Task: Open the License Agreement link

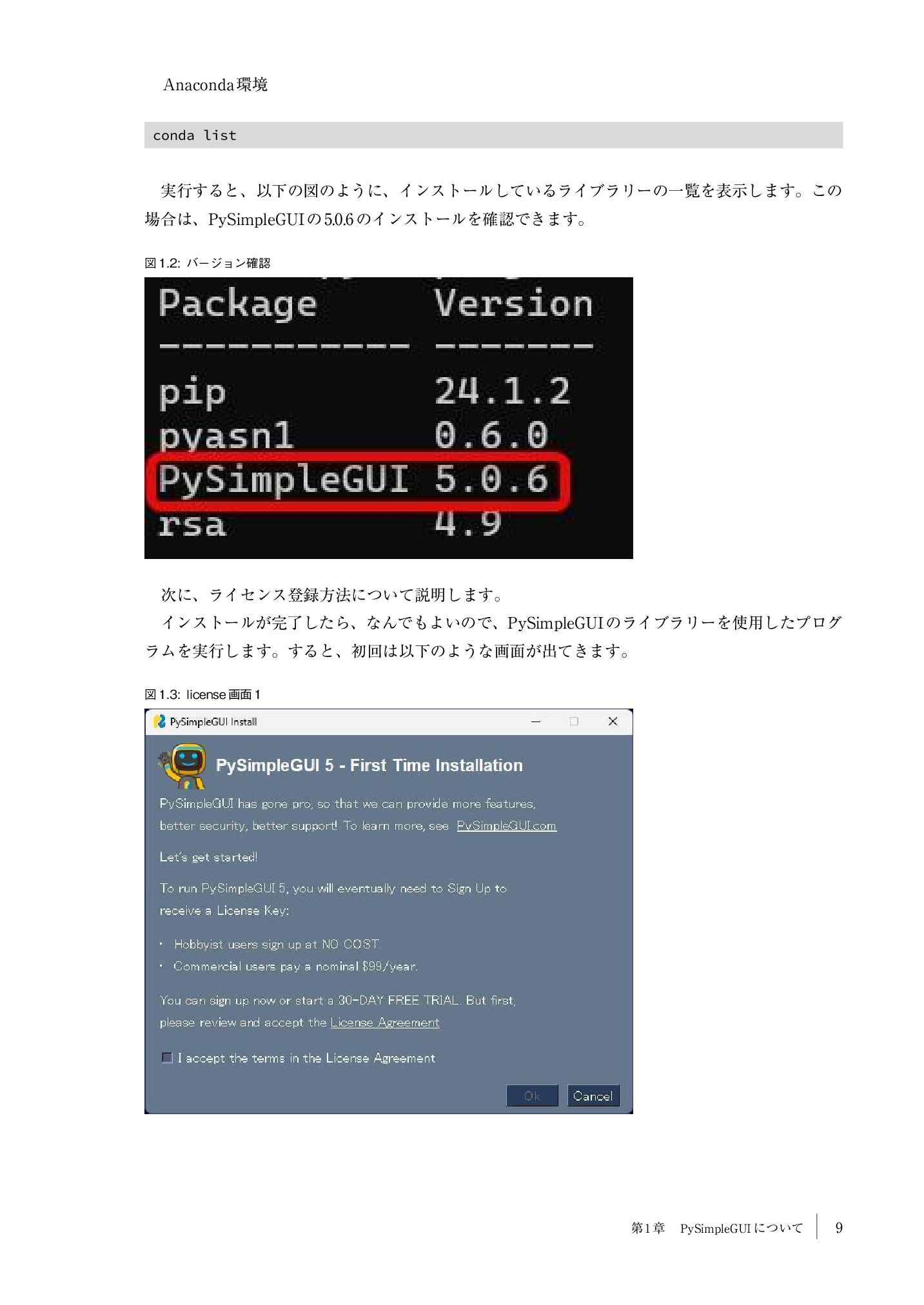Action: click(x=385, y=1023)
